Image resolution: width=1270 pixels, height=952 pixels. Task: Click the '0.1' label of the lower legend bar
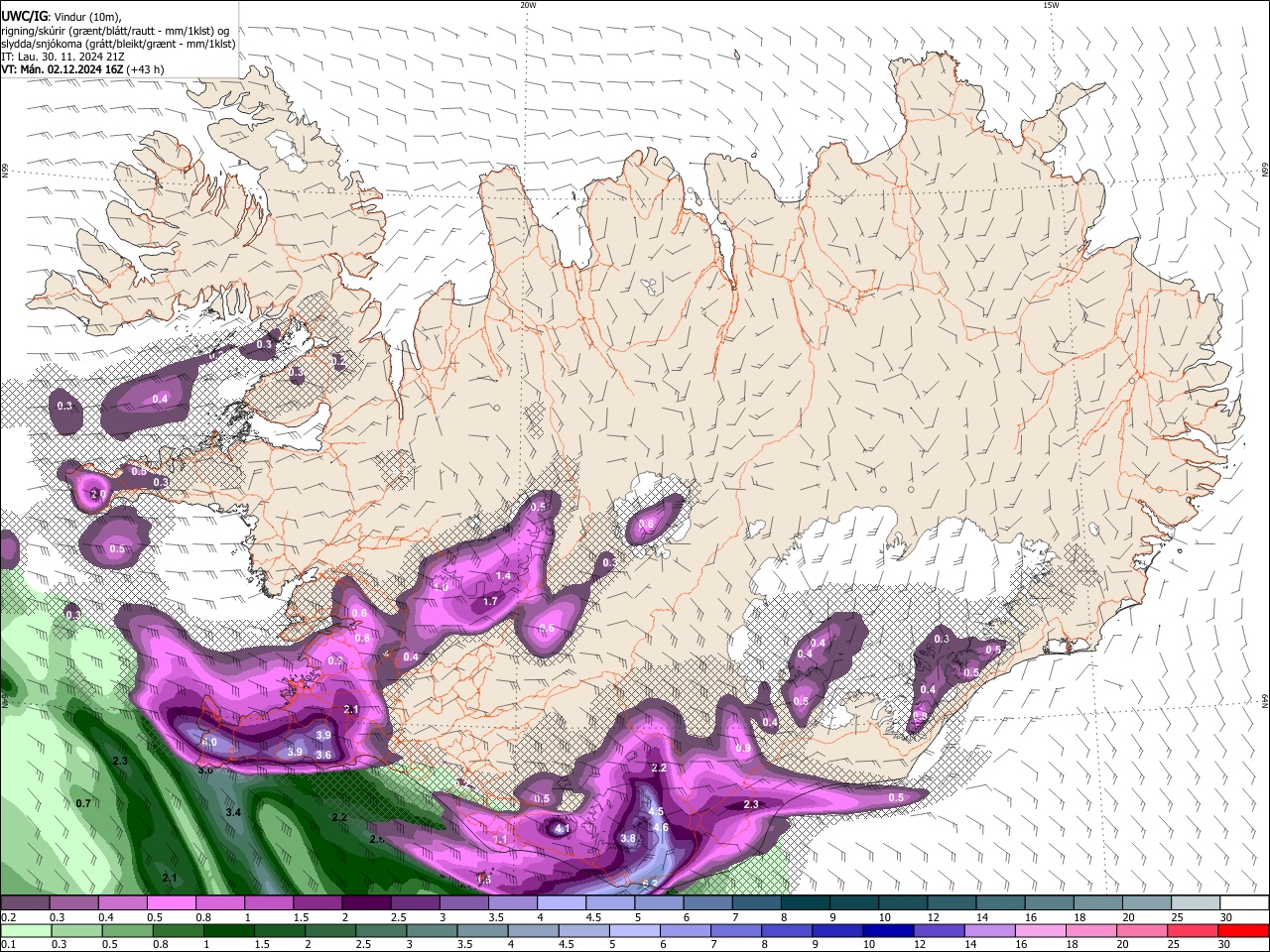[8, 945]
